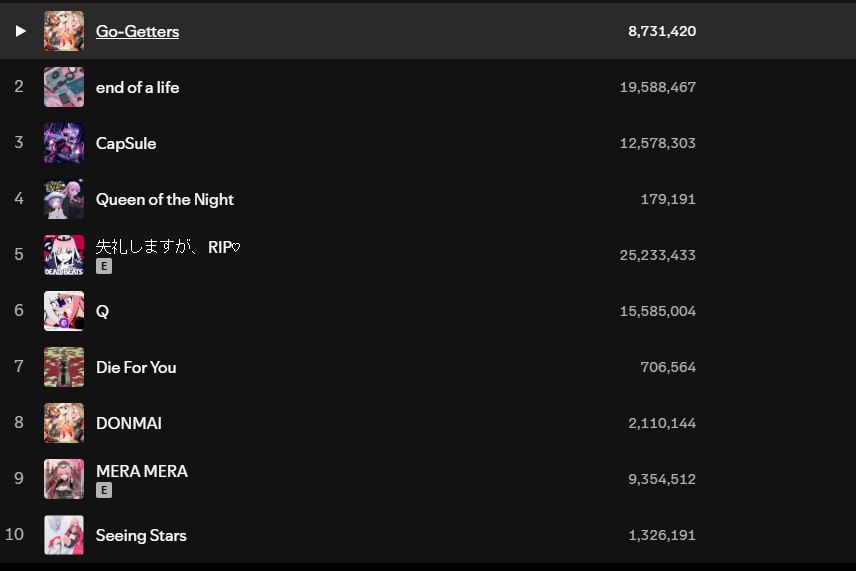
Task: Click the explicit badge under MERA MERA
Action: click(104, 491)
